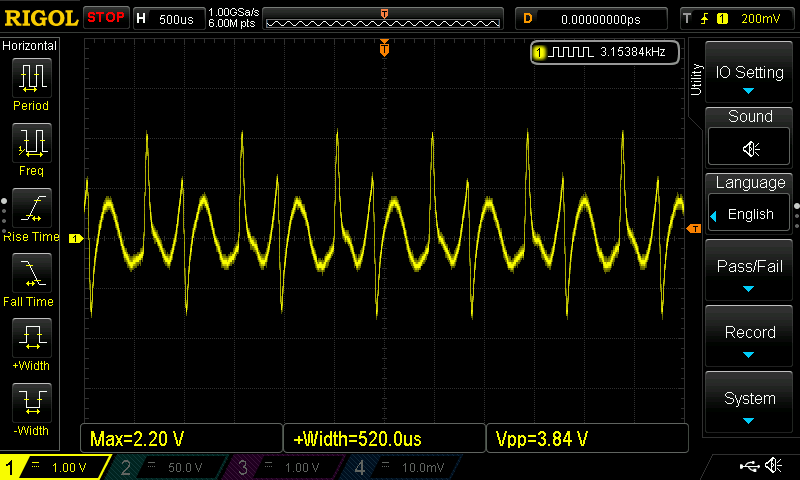Viewport: 800px width, 480px height.
Task: Select the -Width measurement icon
Action: [x=31, y=402]
